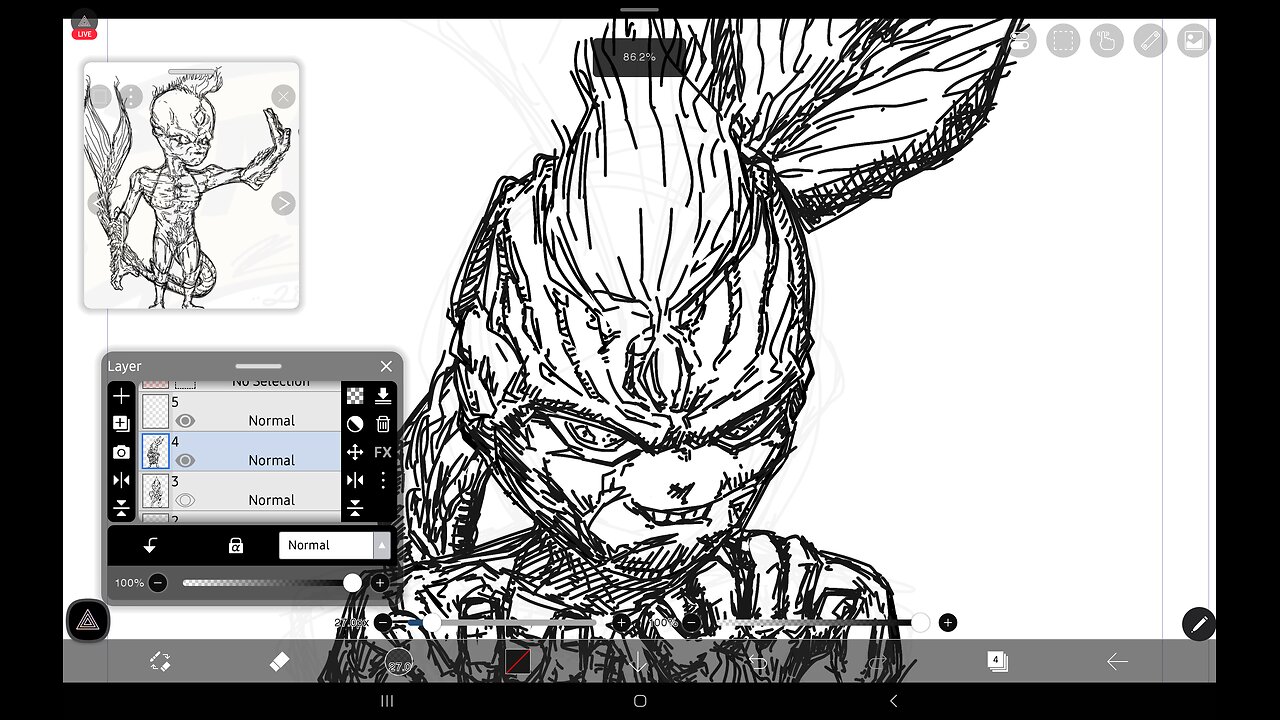Invert layer vertically in left icon column
Viewport: 1280px width, 720px height.
point(121,508)
